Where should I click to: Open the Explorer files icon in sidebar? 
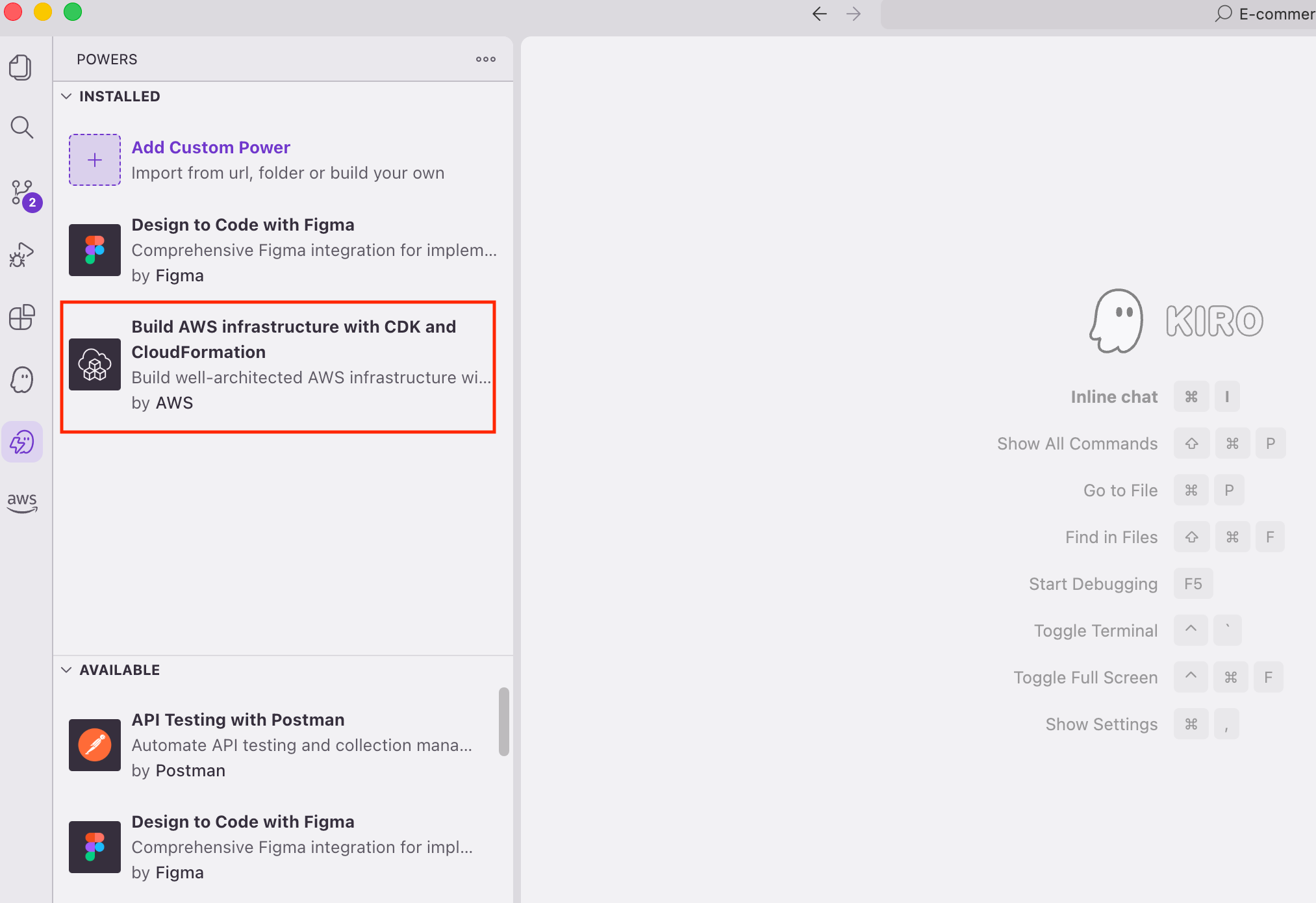pos(21,68)
